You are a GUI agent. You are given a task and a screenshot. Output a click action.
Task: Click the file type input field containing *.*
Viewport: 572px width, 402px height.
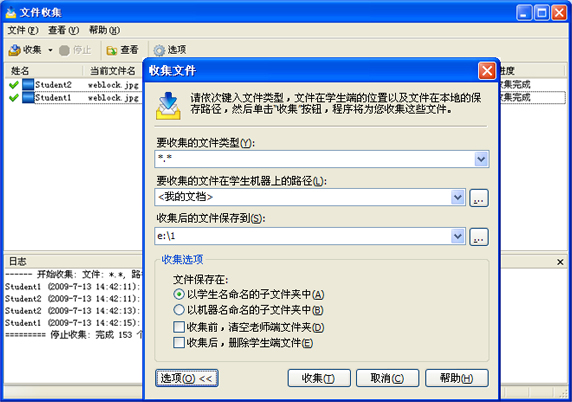click(314, 159)
